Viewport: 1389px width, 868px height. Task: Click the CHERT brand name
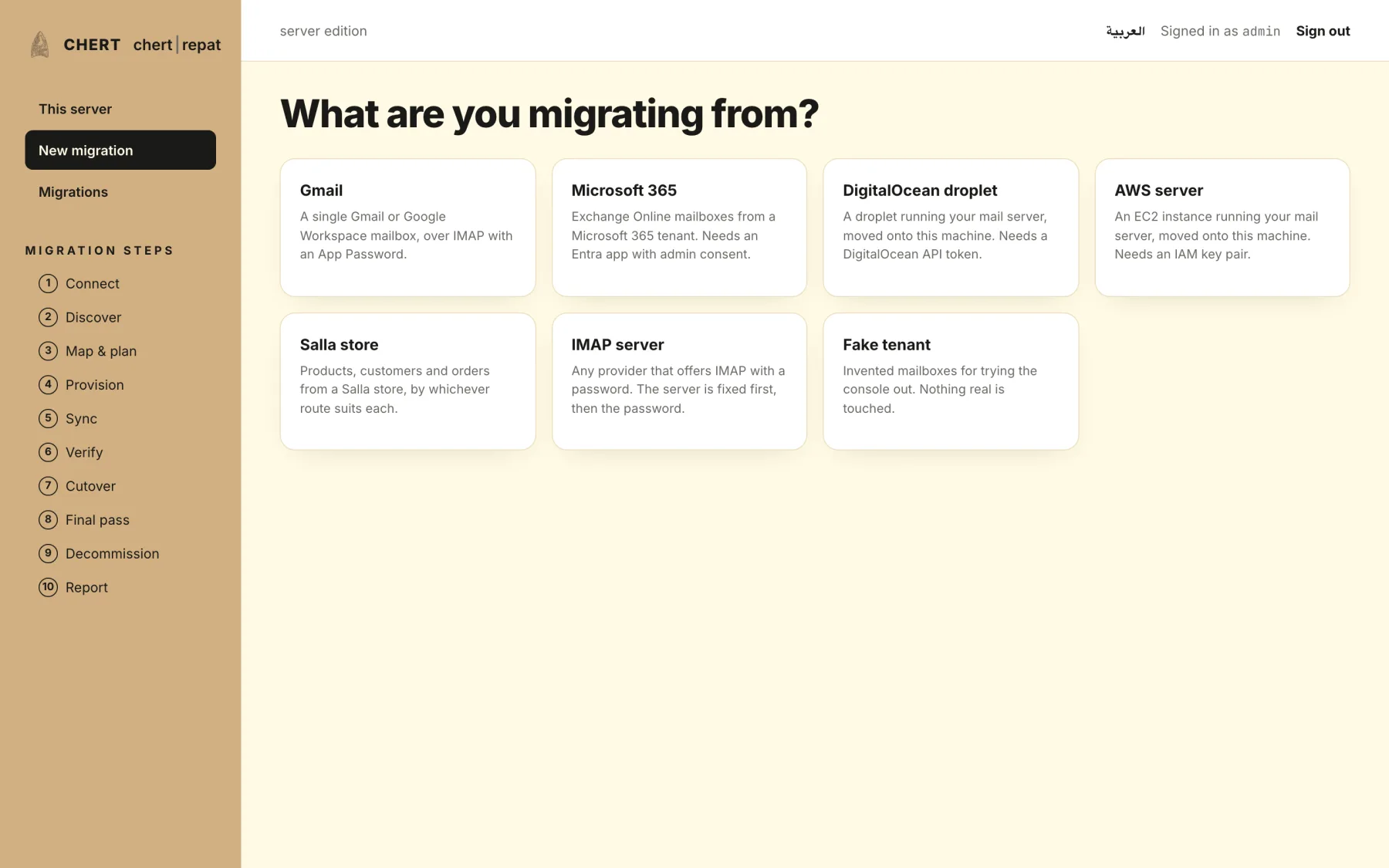[x=92, y=45]
